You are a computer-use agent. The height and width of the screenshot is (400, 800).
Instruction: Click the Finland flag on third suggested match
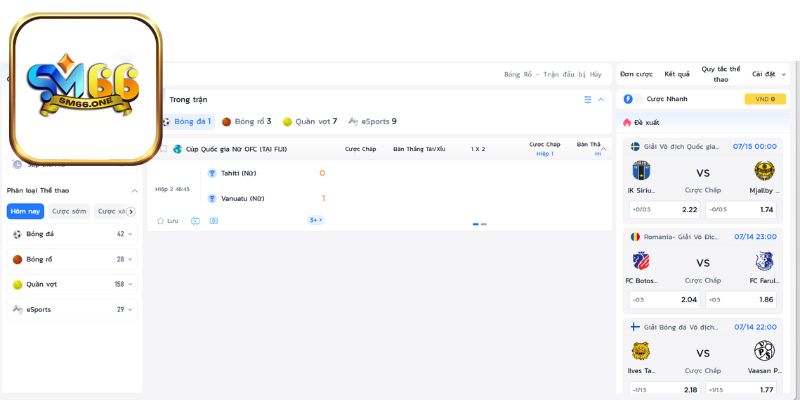click(x=635, y=327)
